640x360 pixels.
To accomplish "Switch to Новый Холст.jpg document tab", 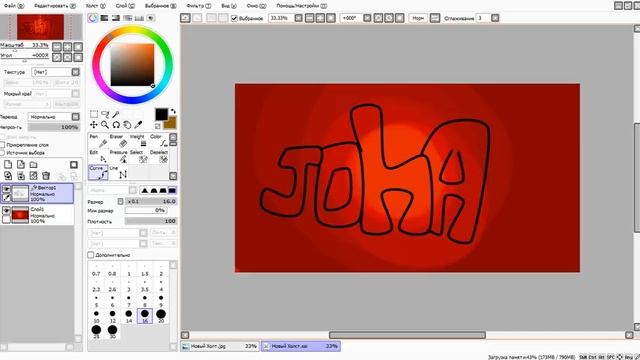I will pyautogui.click(x=220, y=346).
